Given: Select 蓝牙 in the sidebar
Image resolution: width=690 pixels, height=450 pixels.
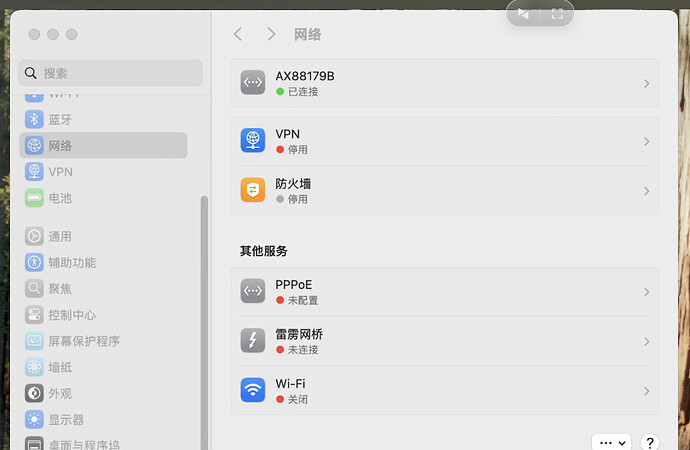Looking at the screenshot, I should coord(103,119).
